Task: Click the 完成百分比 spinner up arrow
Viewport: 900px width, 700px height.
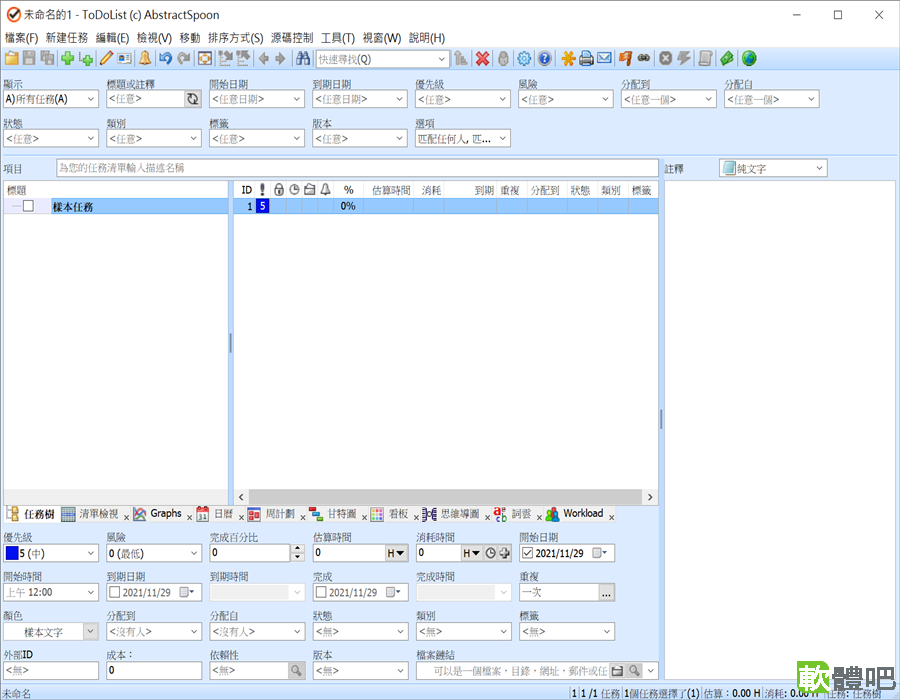Action: coord(297,549)
